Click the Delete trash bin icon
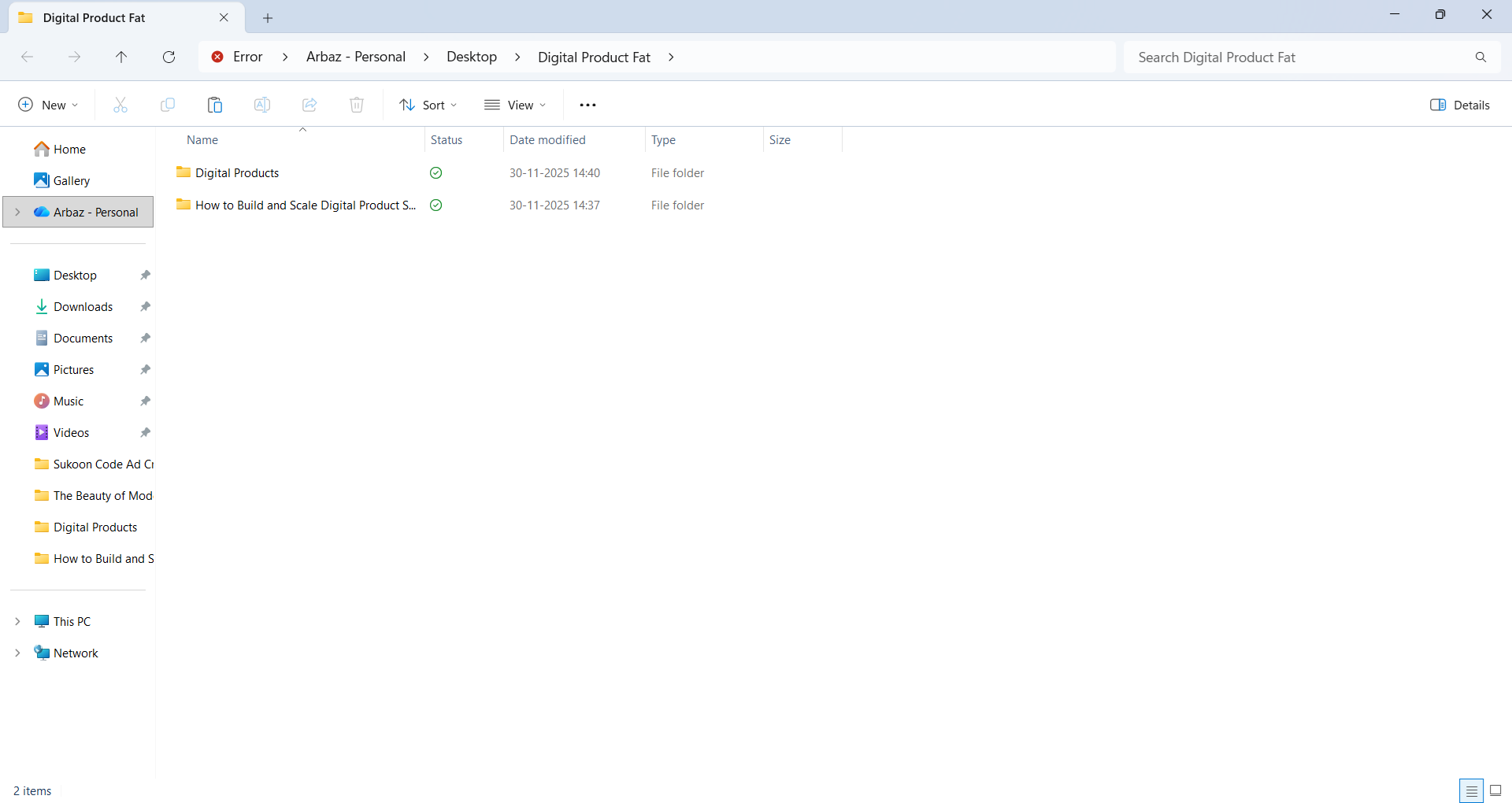Screen dimensions: 1512x803 (x=357, y=105)
